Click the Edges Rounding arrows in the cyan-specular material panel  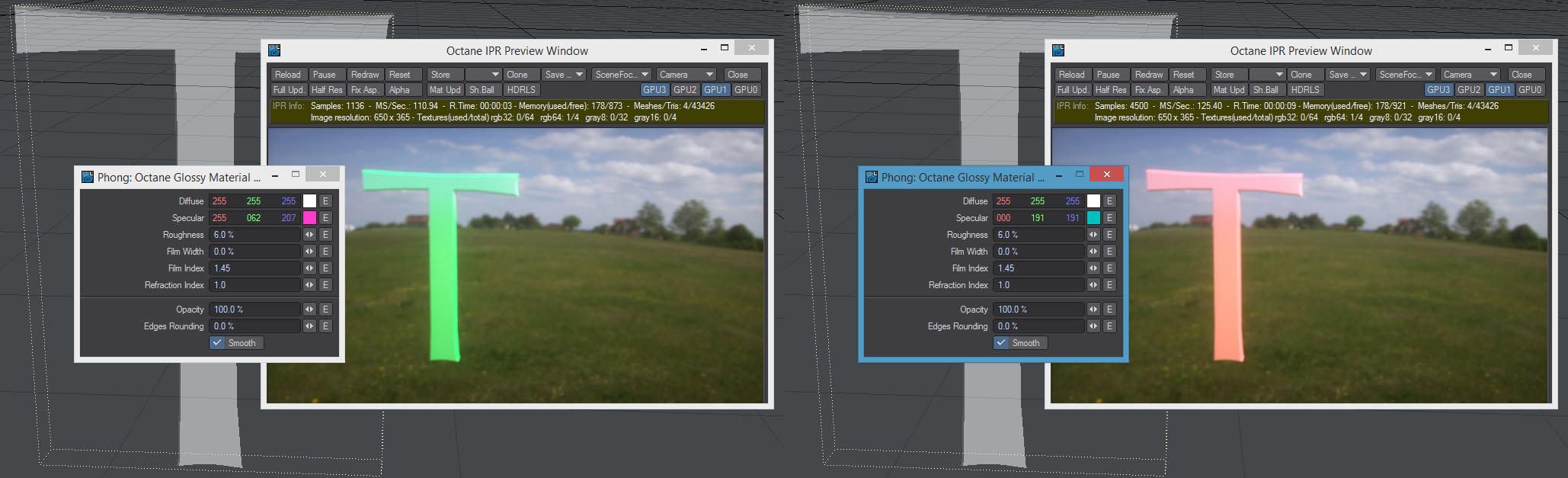pyautogui.click(x=1093, y=326)
